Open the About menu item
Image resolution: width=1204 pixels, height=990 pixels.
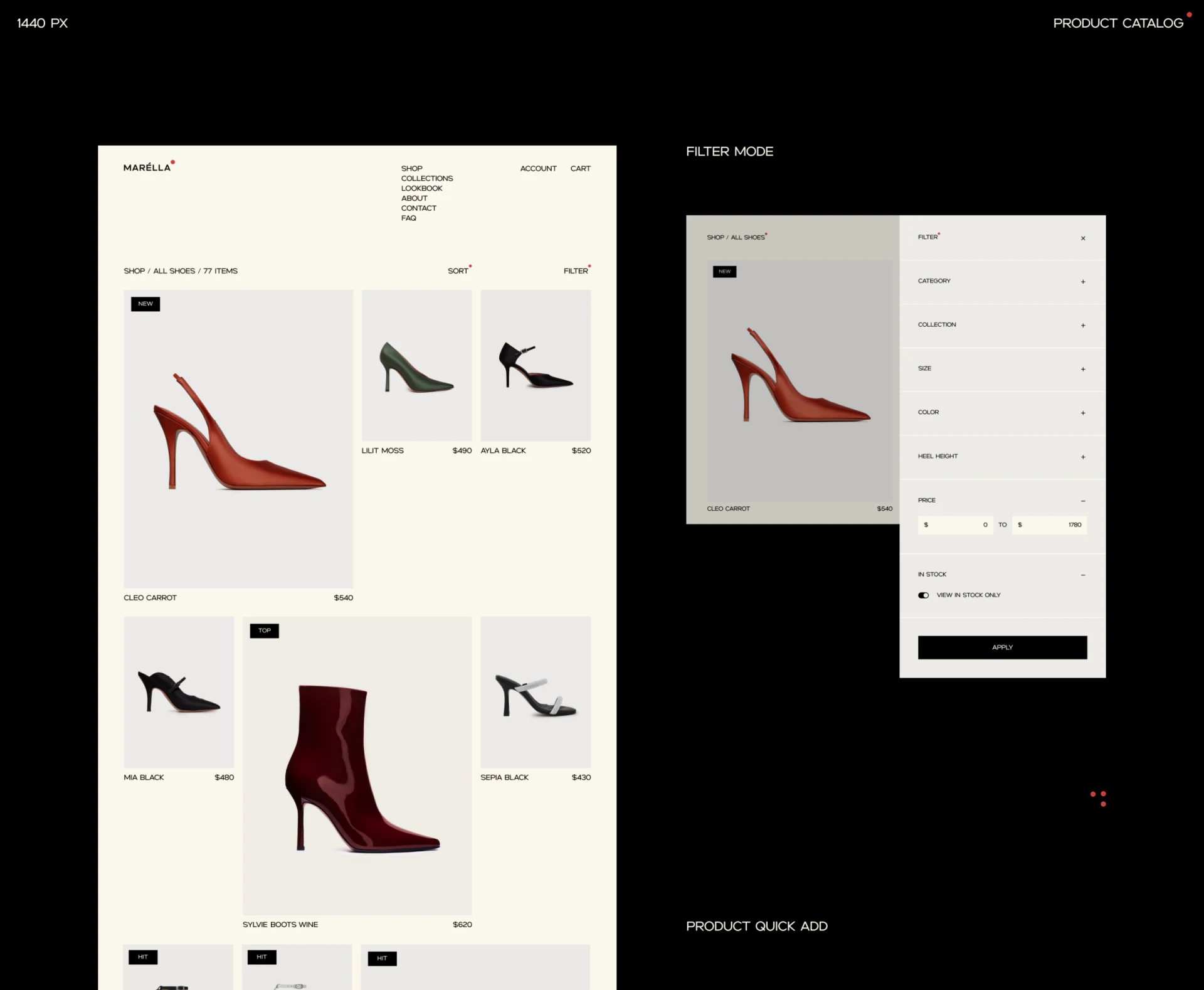point(414,198)
